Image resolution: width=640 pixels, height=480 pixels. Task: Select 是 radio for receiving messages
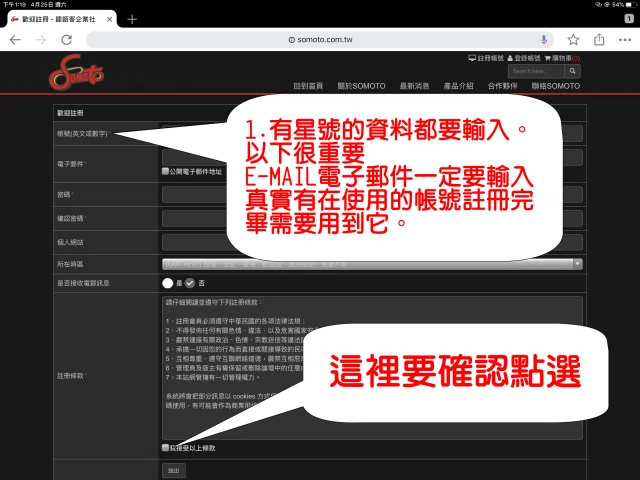[x=167, y=283]
